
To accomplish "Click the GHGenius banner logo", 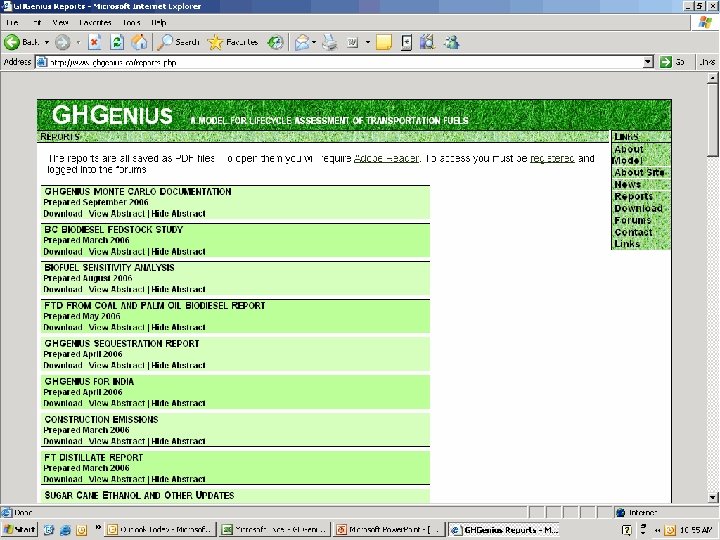I will 112,115.
